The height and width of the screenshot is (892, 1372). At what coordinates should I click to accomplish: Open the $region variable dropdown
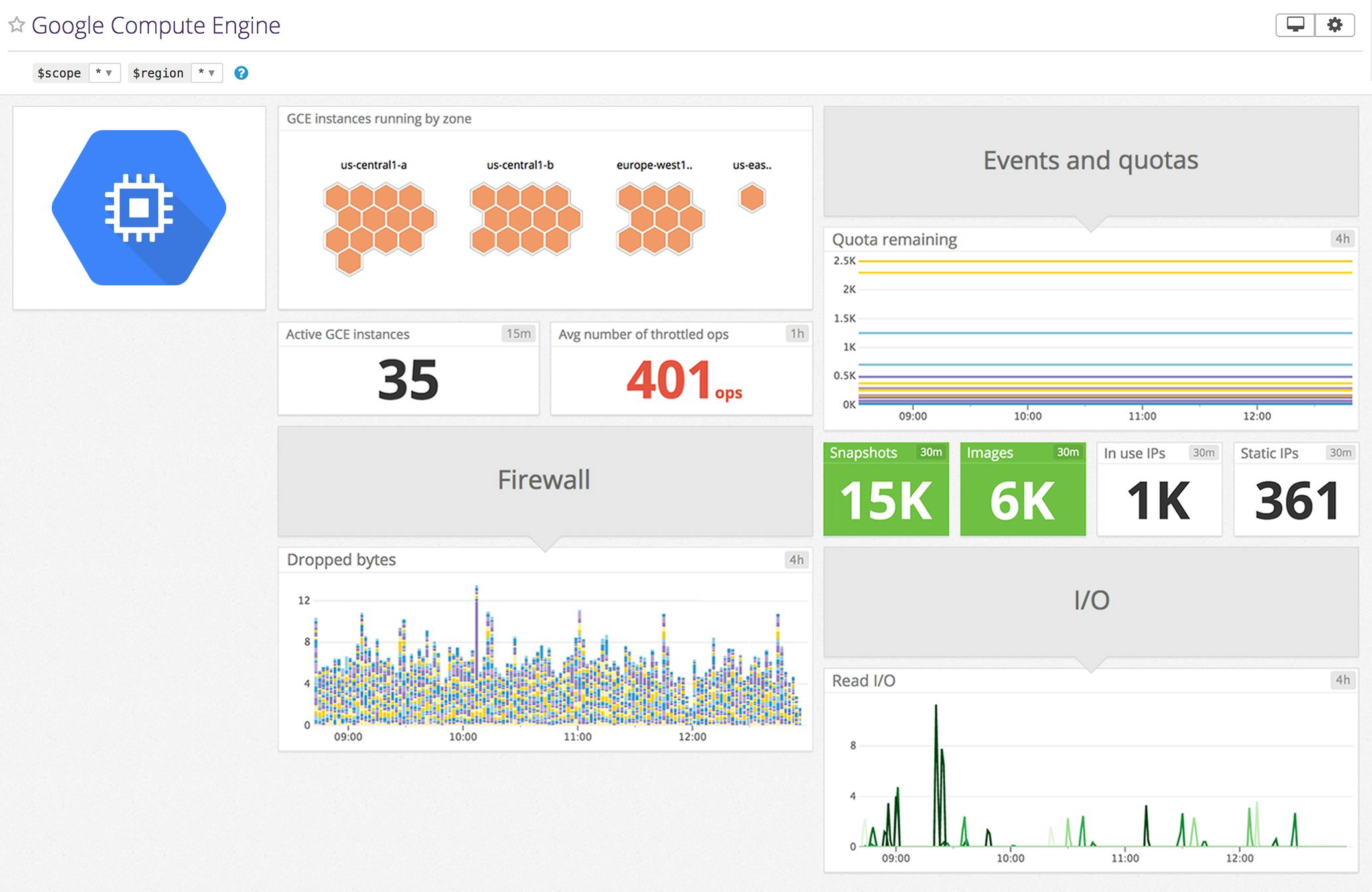(206, 73)
